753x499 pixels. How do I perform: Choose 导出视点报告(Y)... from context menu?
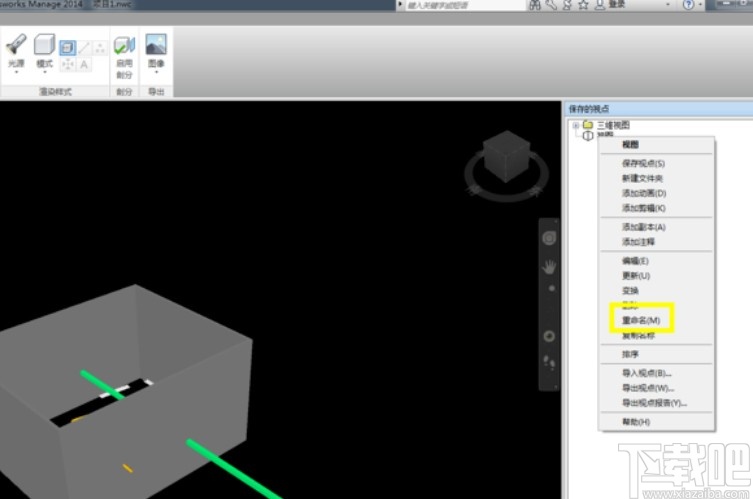[x=655, y=402]
